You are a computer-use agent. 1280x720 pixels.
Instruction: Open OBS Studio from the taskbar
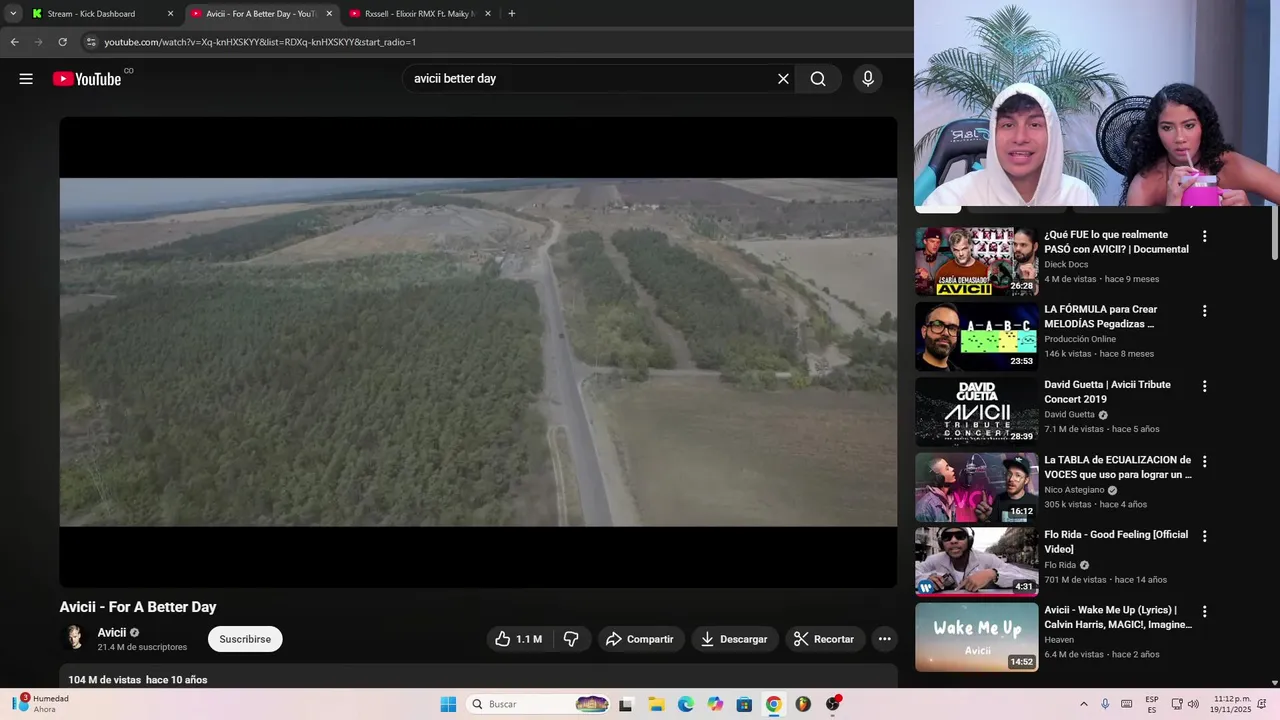click(832, 704)
